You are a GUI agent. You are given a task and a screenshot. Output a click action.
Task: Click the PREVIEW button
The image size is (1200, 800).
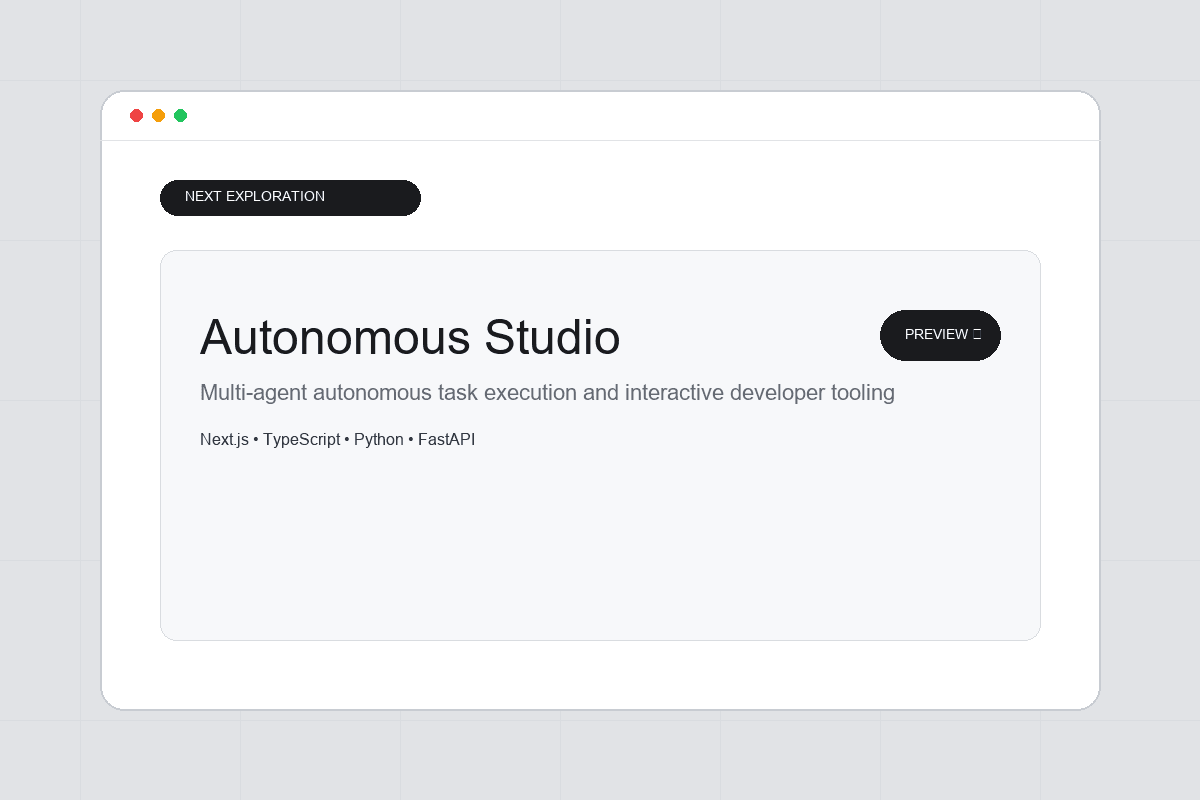point(940,335)
